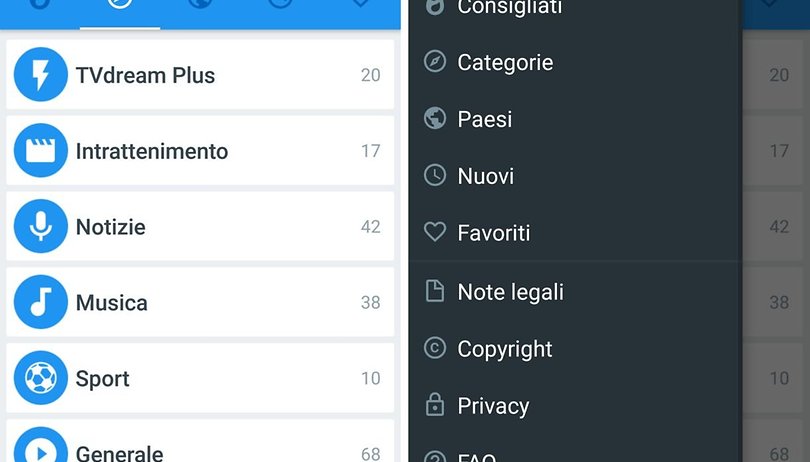Open the Notizie category with 42 channels
The width and height of the screenshot is (810, 462).
(200, 226)
